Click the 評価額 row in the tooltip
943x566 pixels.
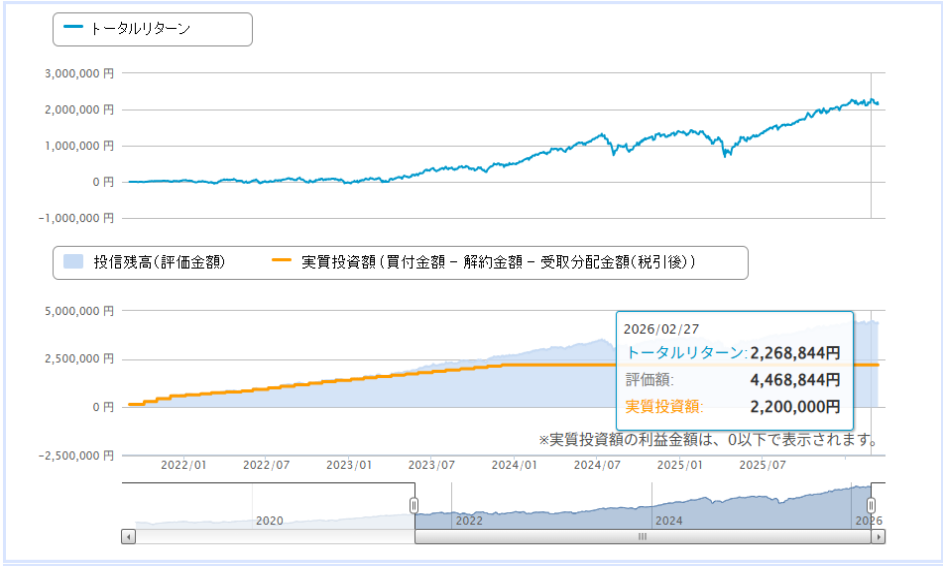point(733,379)
